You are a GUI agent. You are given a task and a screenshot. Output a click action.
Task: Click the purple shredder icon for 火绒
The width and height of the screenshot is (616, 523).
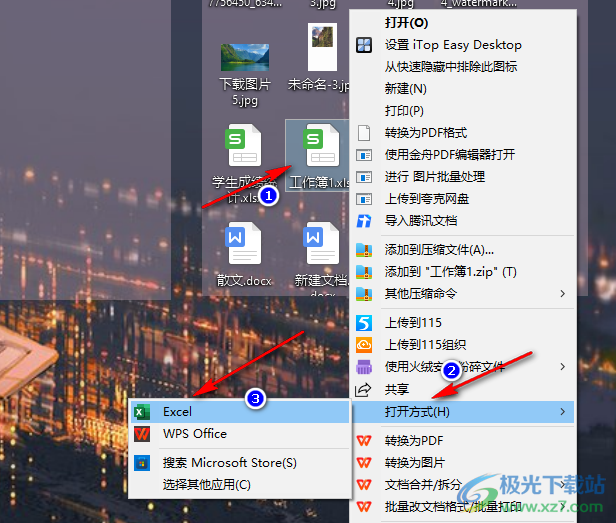coord(364,367)
